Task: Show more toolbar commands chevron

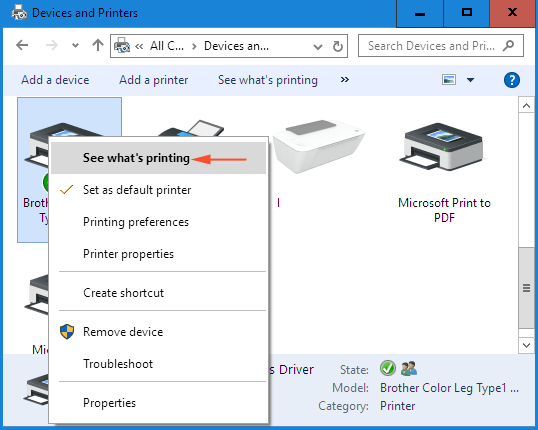Action: pos(344,80)
